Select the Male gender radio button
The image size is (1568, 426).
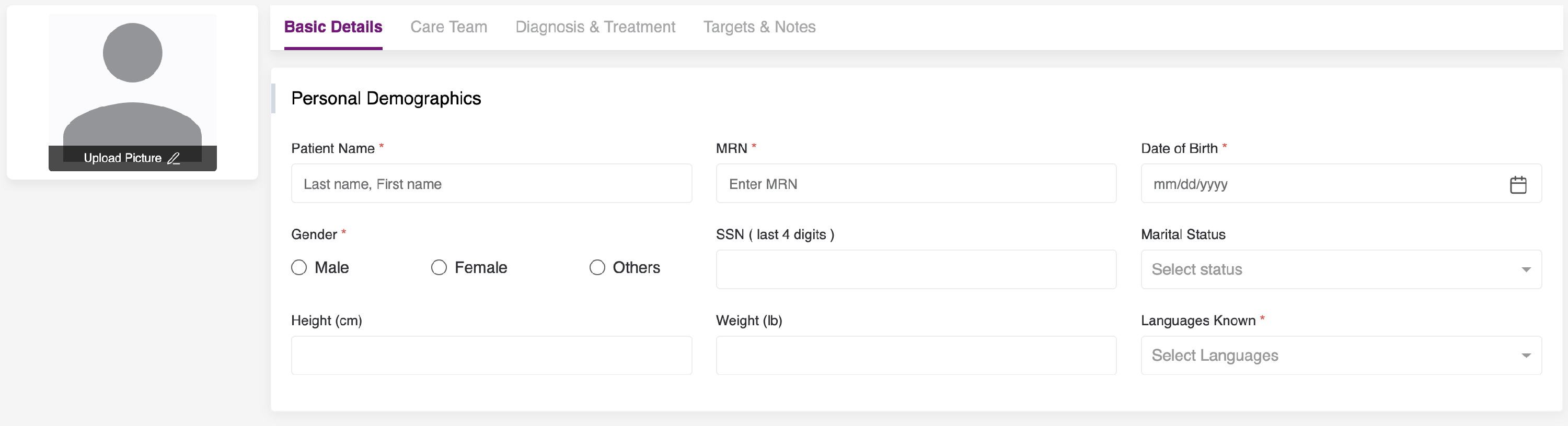299,267
